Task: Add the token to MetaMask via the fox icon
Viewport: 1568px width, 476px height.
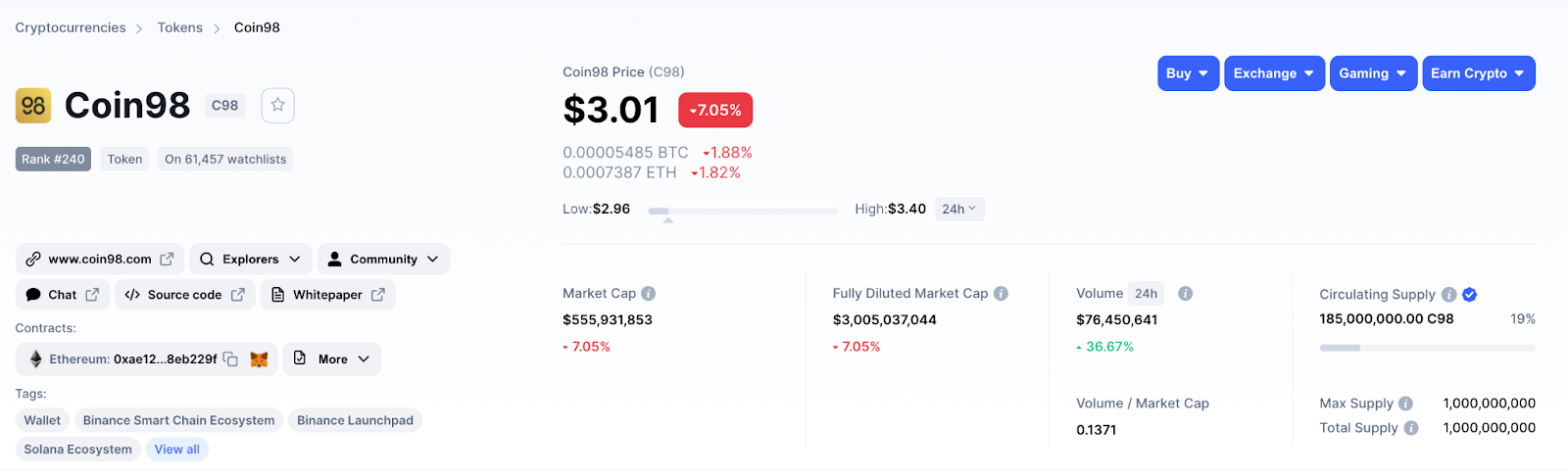Action: pos(259,359)
